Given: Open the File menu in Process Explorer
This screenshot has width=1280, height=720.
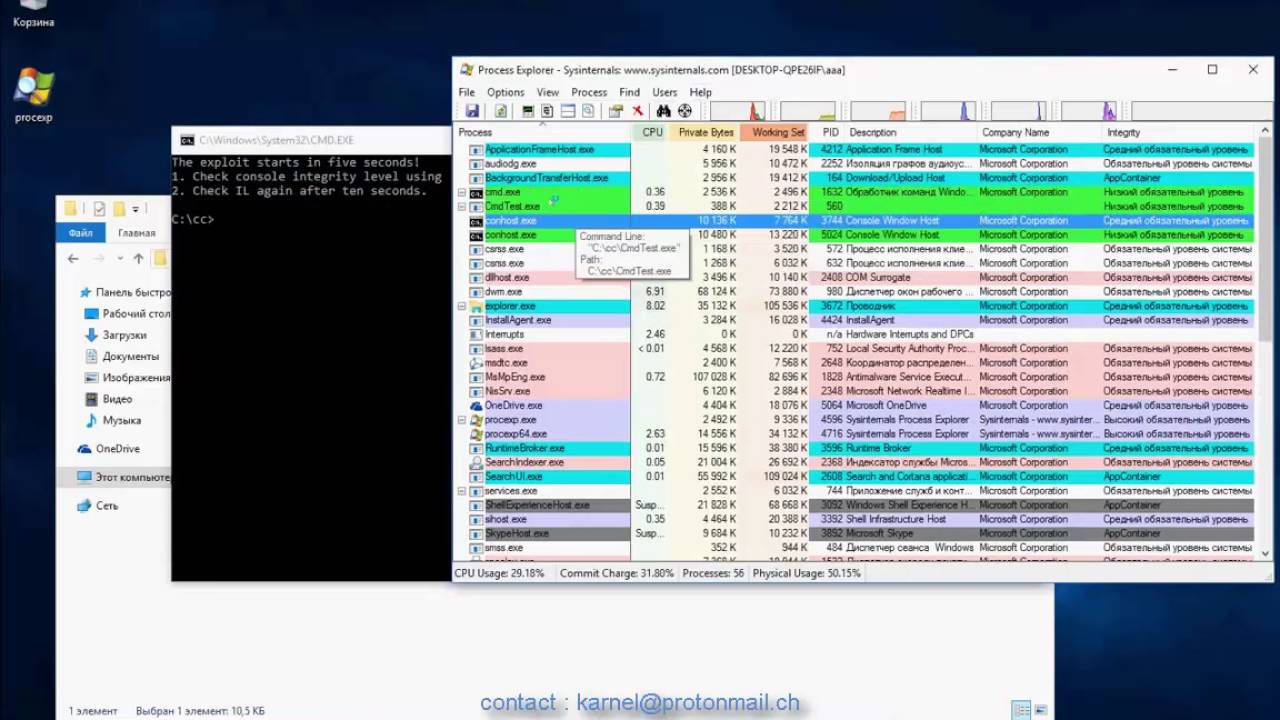Looking at the screenshot, I should pos(467,92).
